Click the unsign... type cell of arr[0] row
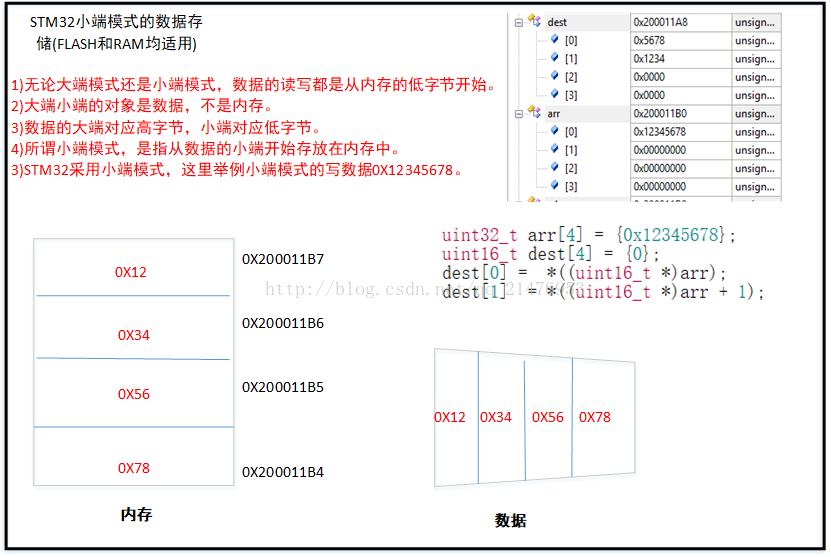 coord(755,131)
